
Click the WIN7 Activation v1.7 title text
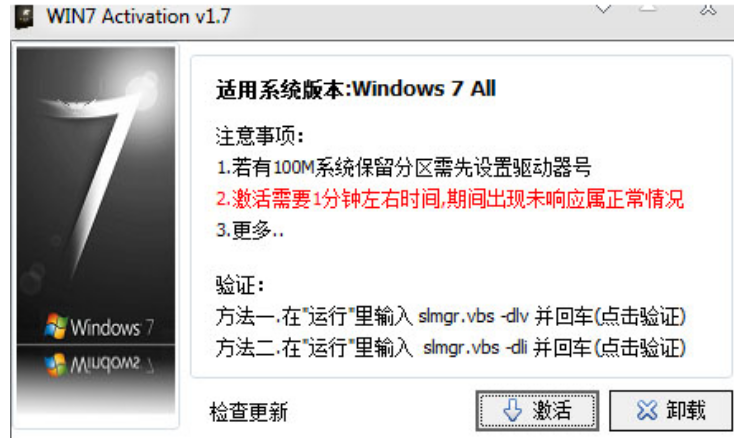[139, 16]
